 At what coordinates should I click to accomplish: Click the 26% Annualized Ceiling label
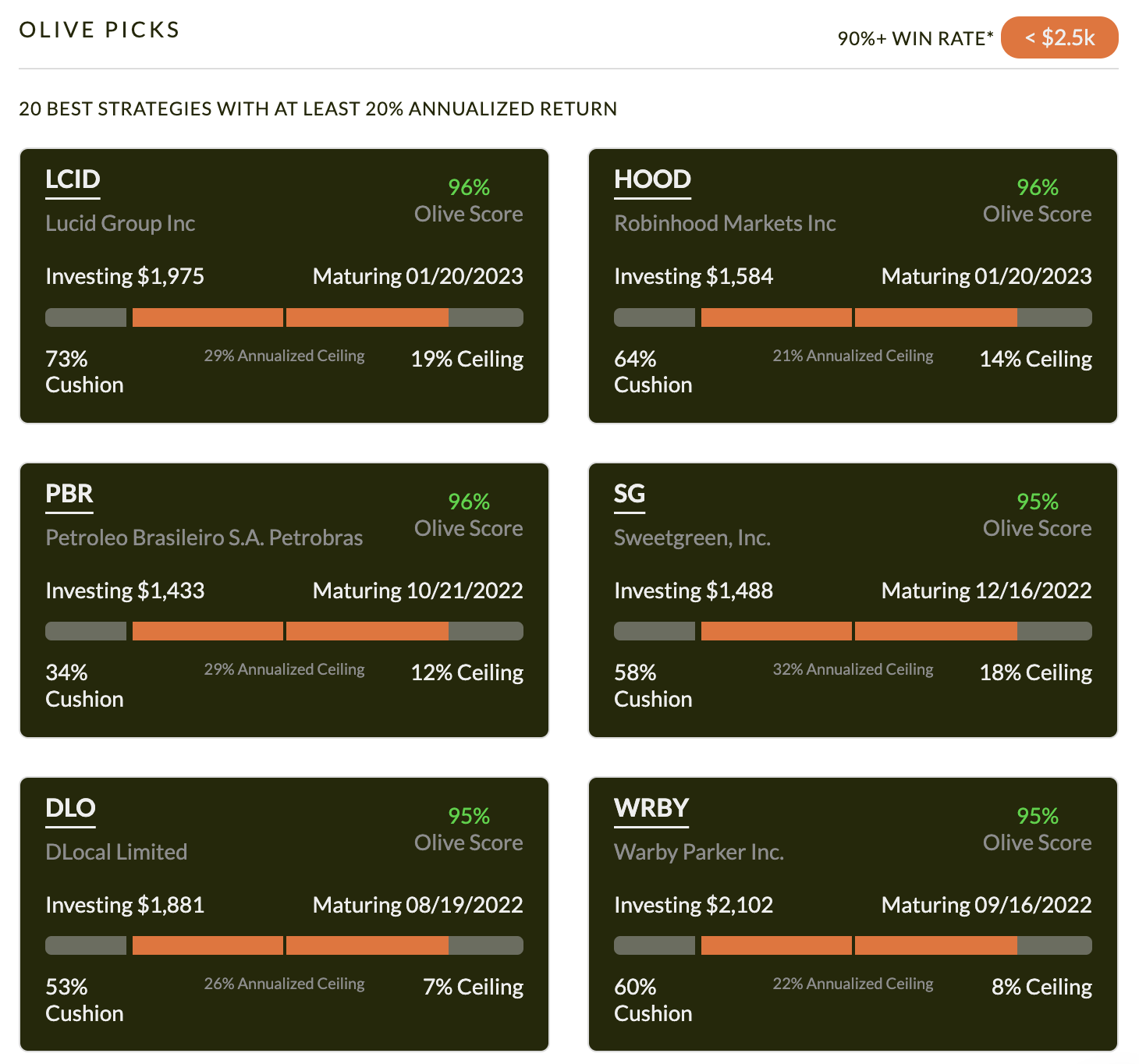tap(284, 984)
